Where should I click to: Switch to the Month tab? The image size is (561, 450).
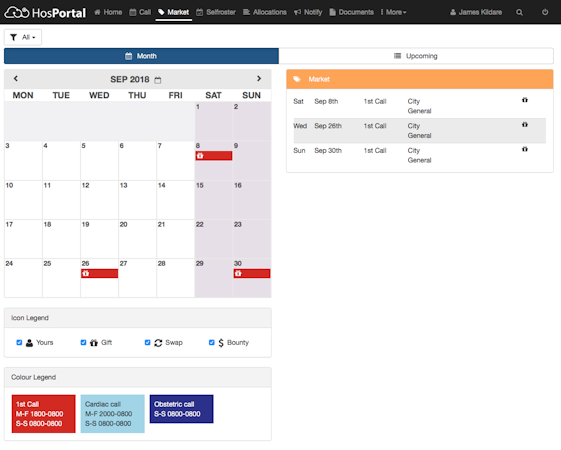click(x=141, y=56)
